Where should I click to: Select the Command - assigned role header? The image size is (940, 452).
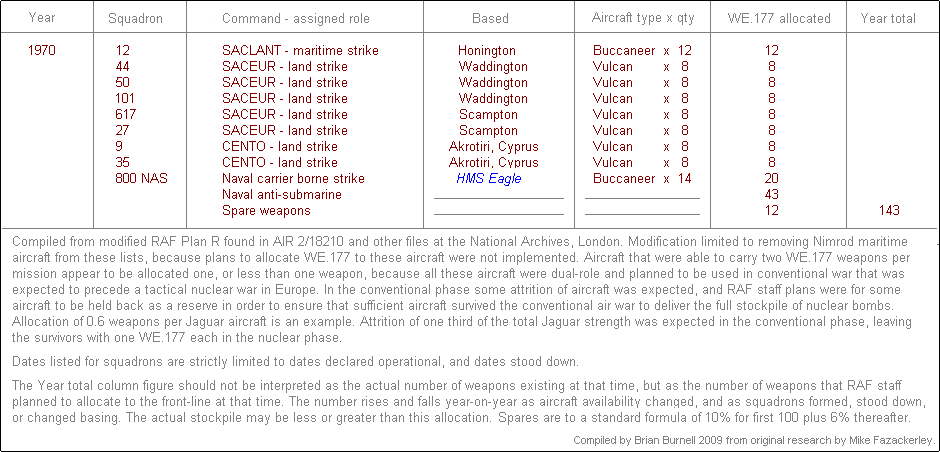[x=295, y=18]
